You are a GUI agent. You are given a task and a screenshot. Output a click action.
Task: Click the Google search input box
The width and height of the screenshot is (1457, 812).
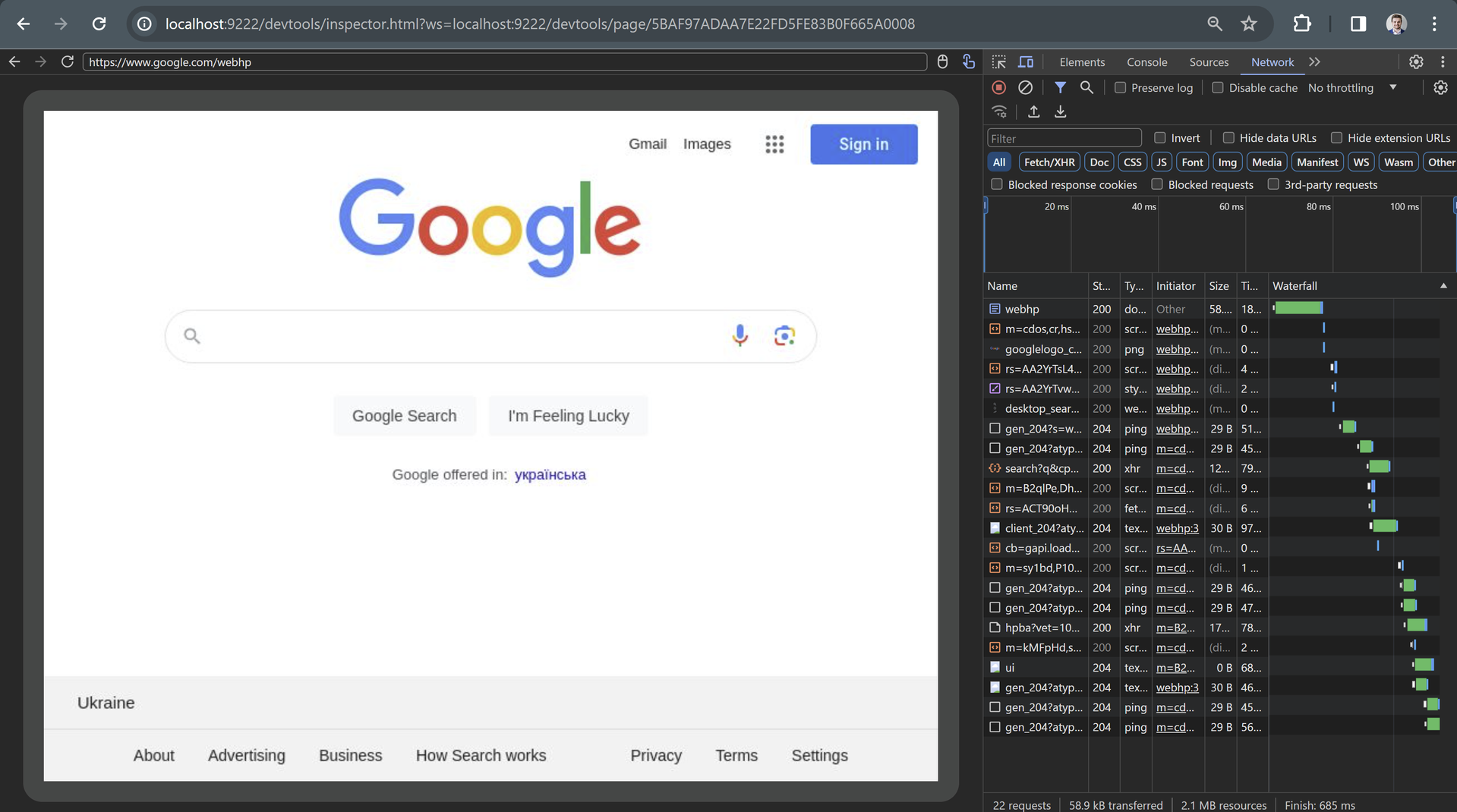[x=490, y=336]
